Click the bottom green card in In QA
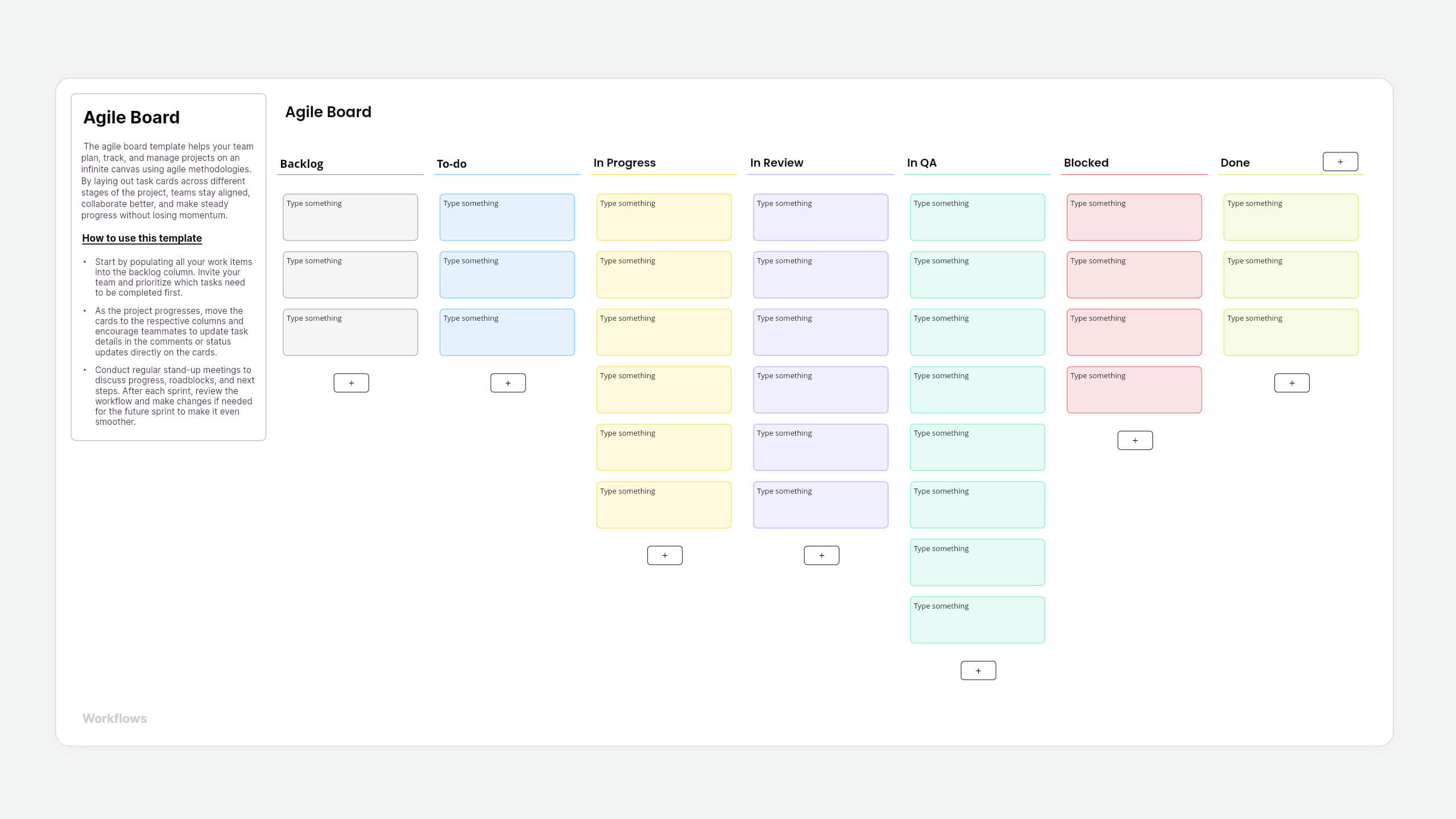The height and width of the screenshot is (819, 1456). point(977,619)
